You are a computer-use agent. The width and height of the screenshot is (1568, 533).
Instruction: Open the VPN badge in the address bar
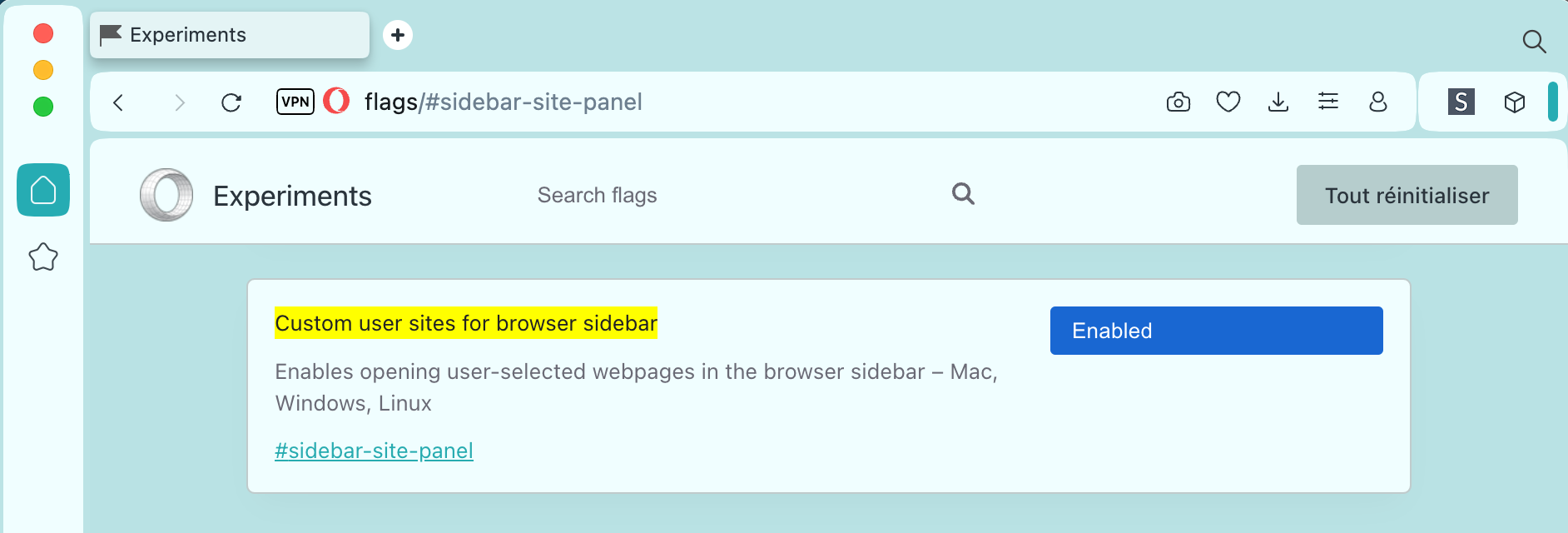coord(295,102)
